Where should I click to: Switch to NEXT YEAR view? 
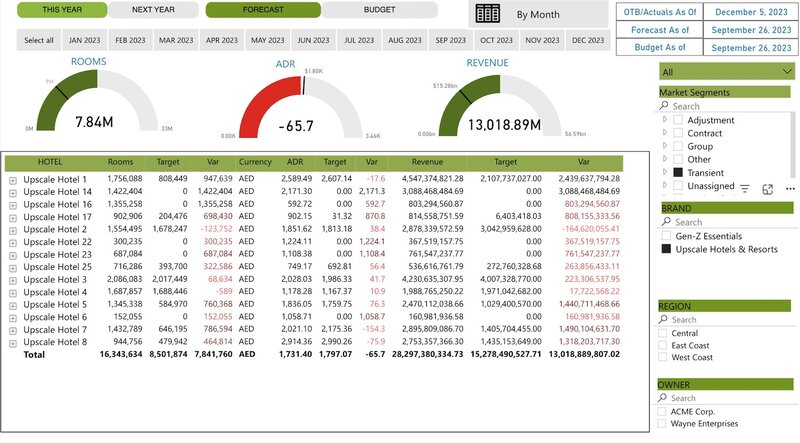point(153,10)
